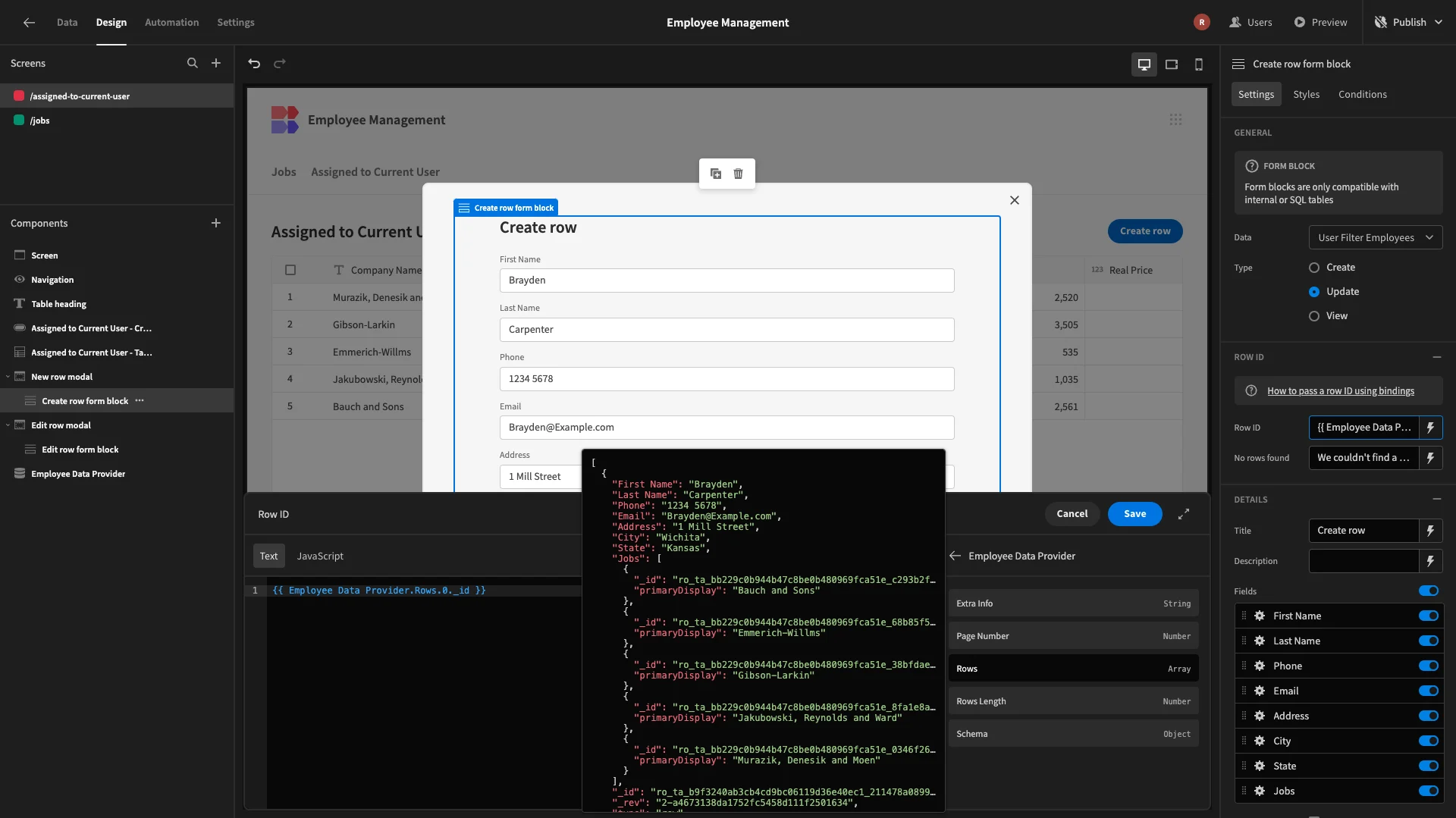
Task: Open bindings for Description lightning icon
Action: [x=1431, y=561]
